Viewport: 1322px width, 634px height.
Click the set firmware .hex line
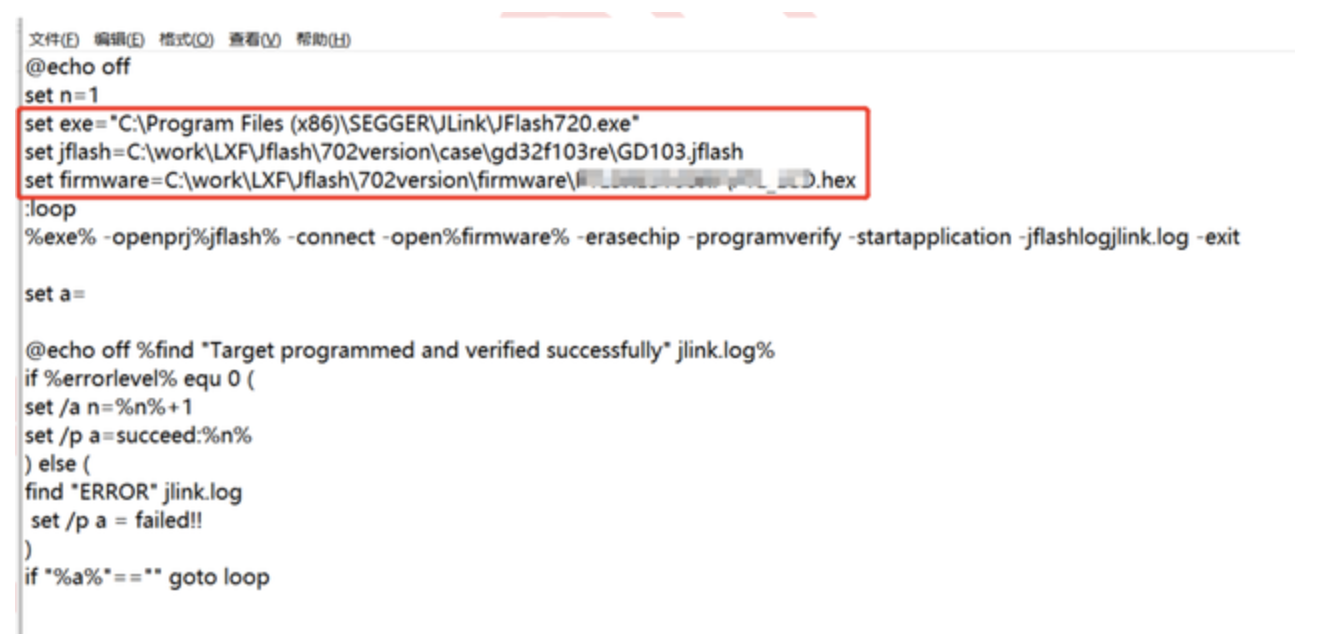[x=441, y=181]
